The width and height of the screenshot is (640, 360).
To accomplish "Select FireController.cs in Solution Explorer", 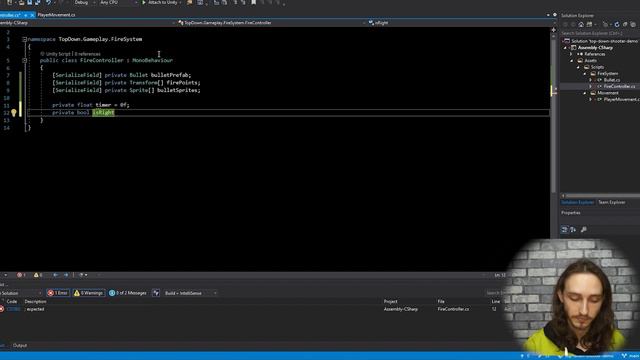I will (x=619, y=87).
